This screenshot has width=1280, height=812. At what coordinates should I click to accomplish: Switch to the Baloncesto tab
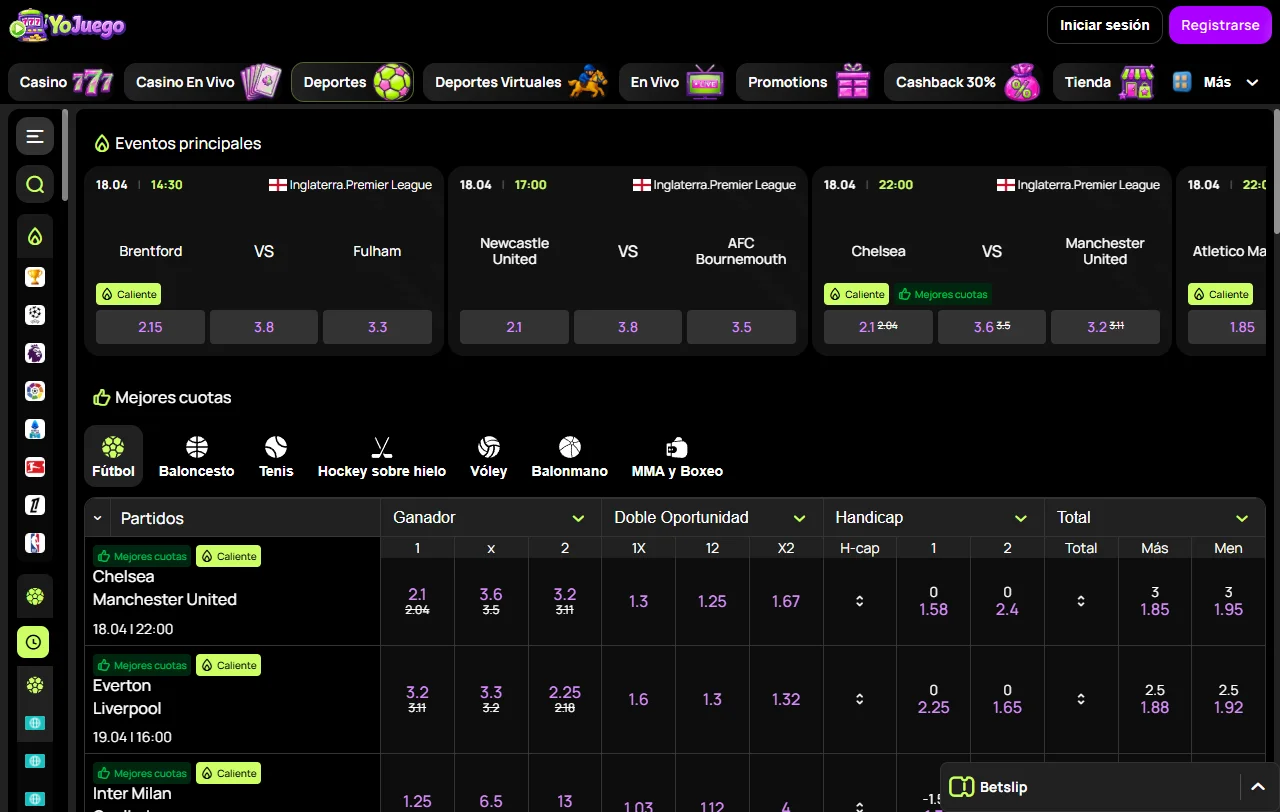pos(197,456)
